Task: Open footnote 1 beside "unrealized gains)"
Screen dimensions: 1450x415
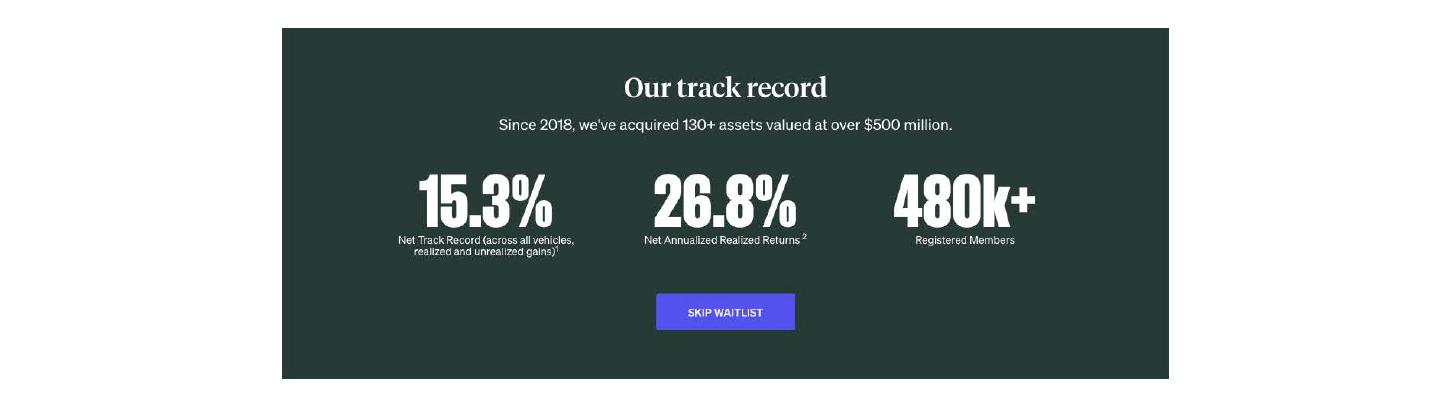Action: [558, 248]
